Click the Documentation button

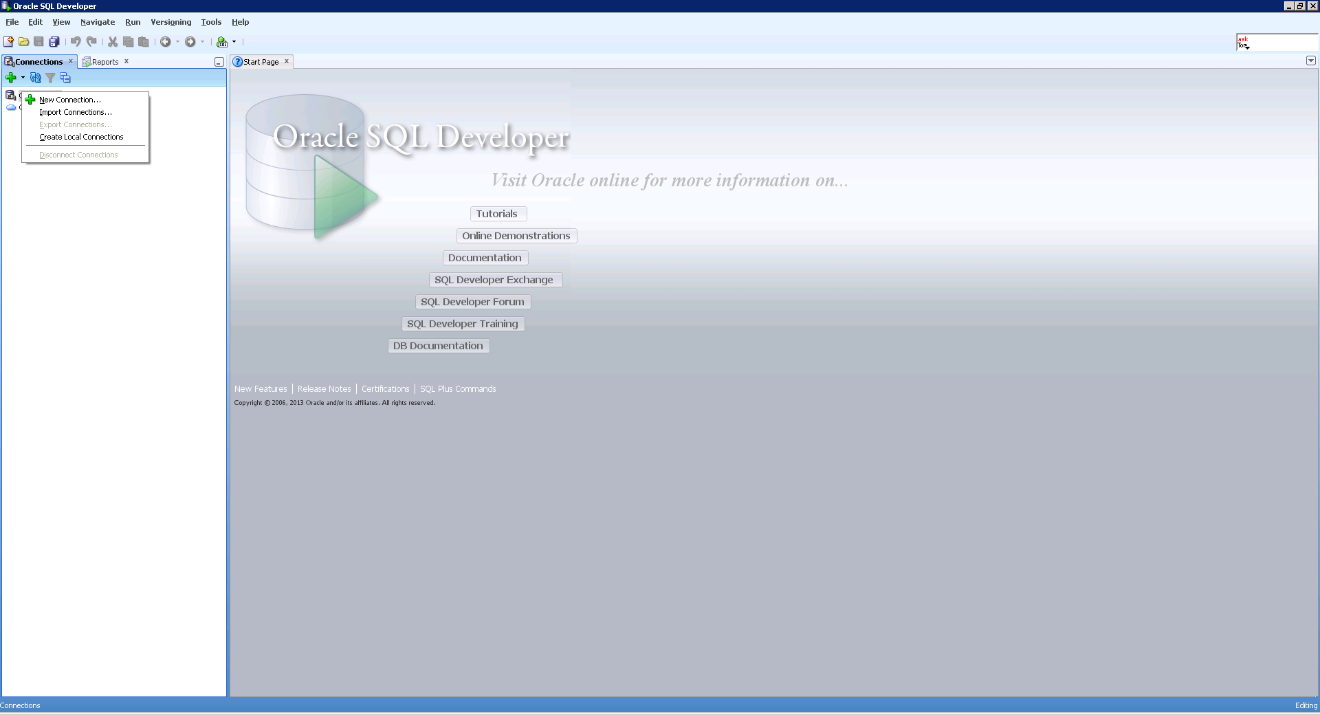[x=485, y=258]
